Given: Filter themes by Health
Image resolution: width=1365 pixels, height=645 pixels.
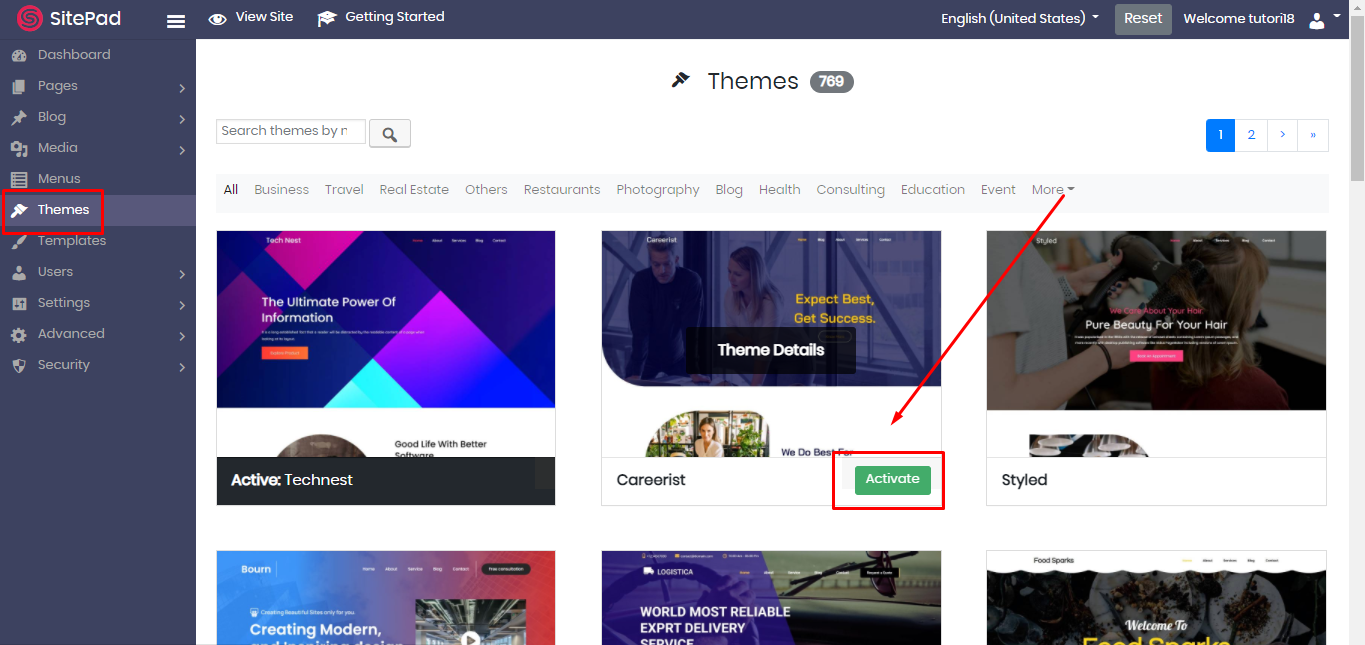Looking at the screenshot, I should (780, 189).
